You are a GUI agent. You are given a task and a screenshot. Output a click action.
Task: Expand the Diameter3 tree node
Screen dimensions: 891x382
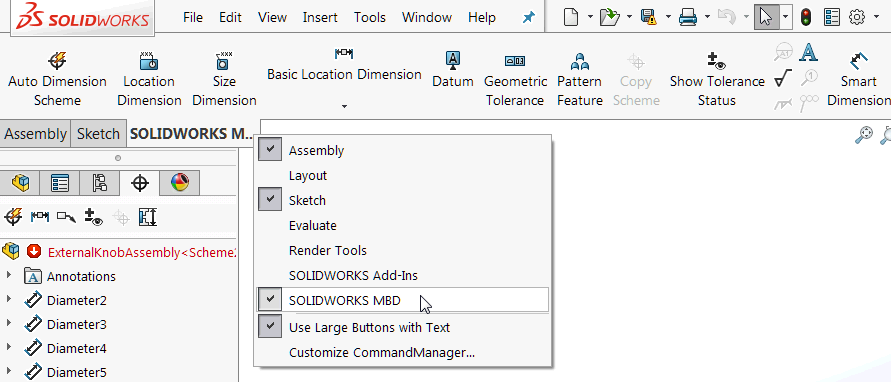coord(9,323)
